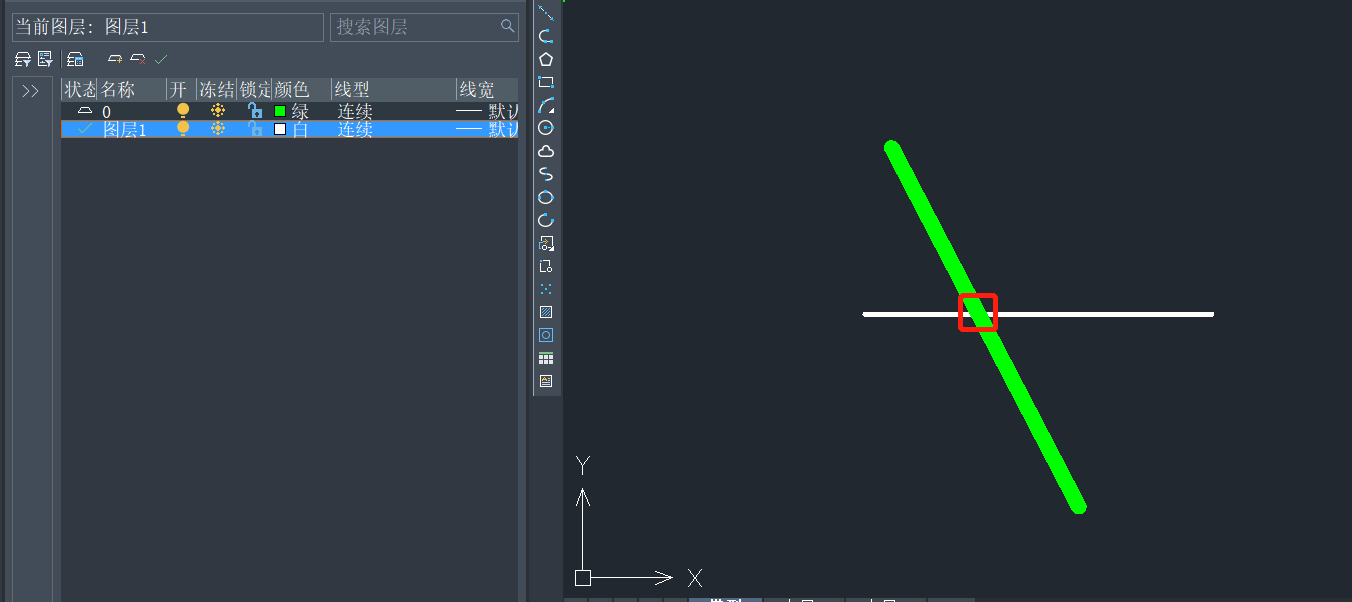
Task: Click the search magnifier icon in layer search
Action: point(508,27)
